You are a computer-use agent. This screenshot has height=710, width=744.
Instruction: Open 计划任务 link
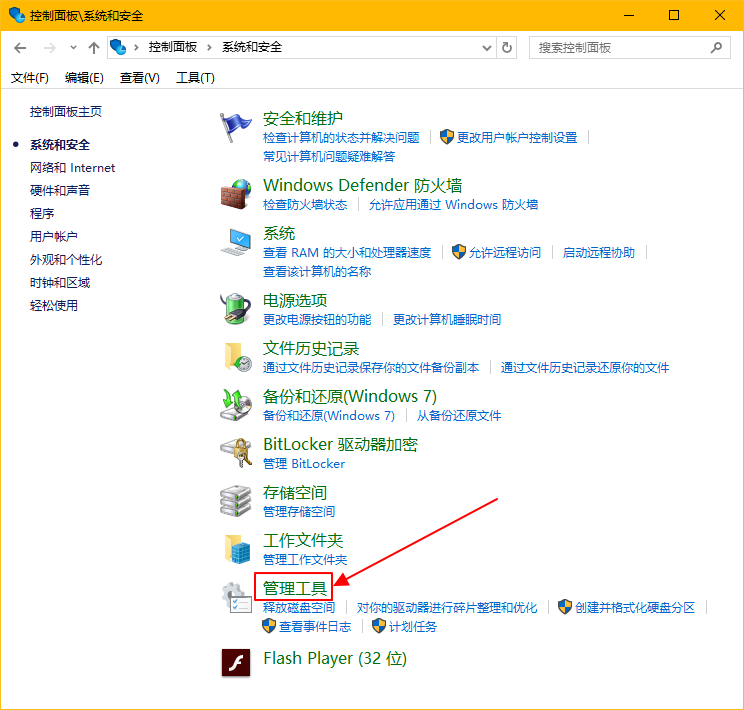tap(413, 627)
